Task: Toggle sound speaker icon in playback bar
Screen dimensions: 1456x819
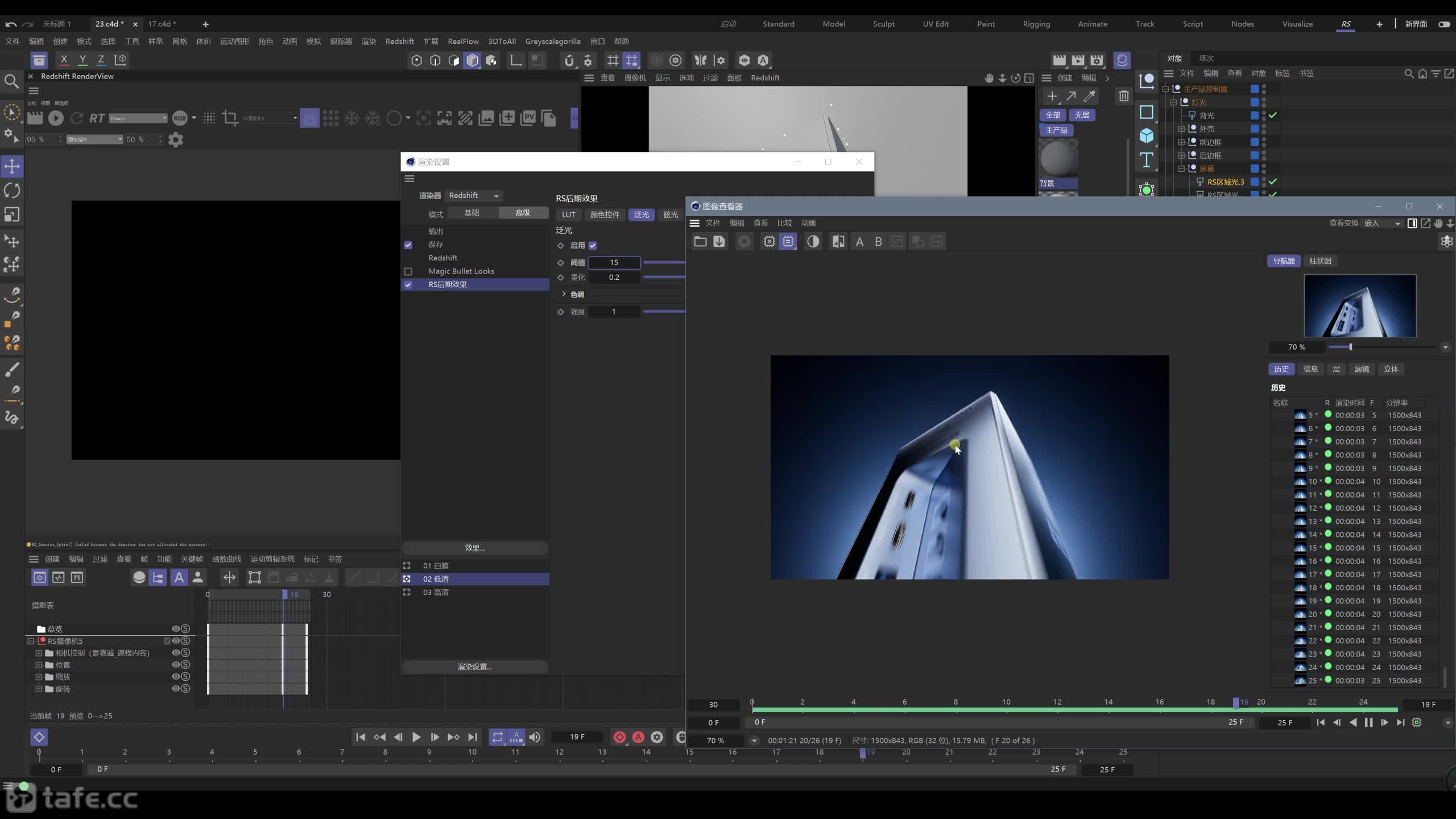Action: [535, 737]
